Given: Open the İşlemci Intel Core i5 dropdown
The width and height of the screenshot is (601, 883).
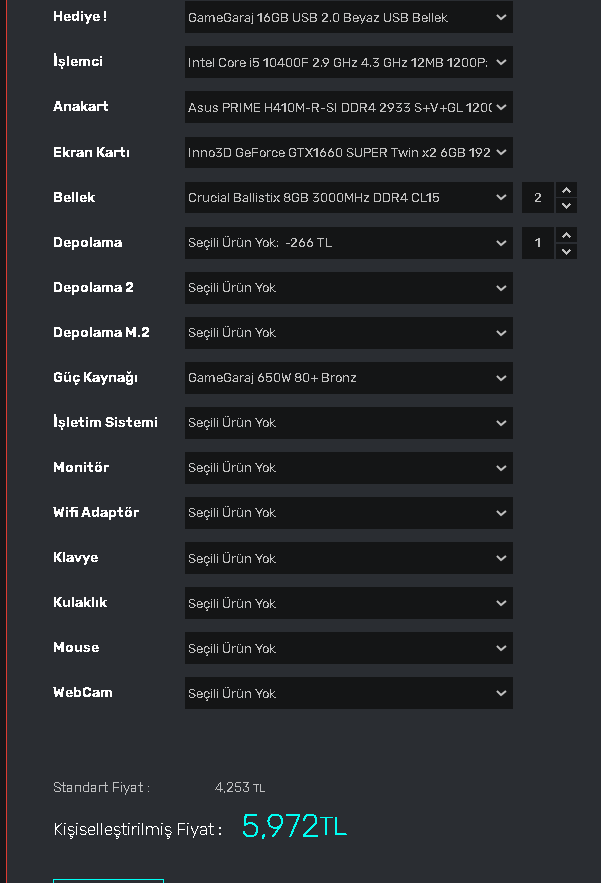Looking at the screenshot, I should (348, 62).
